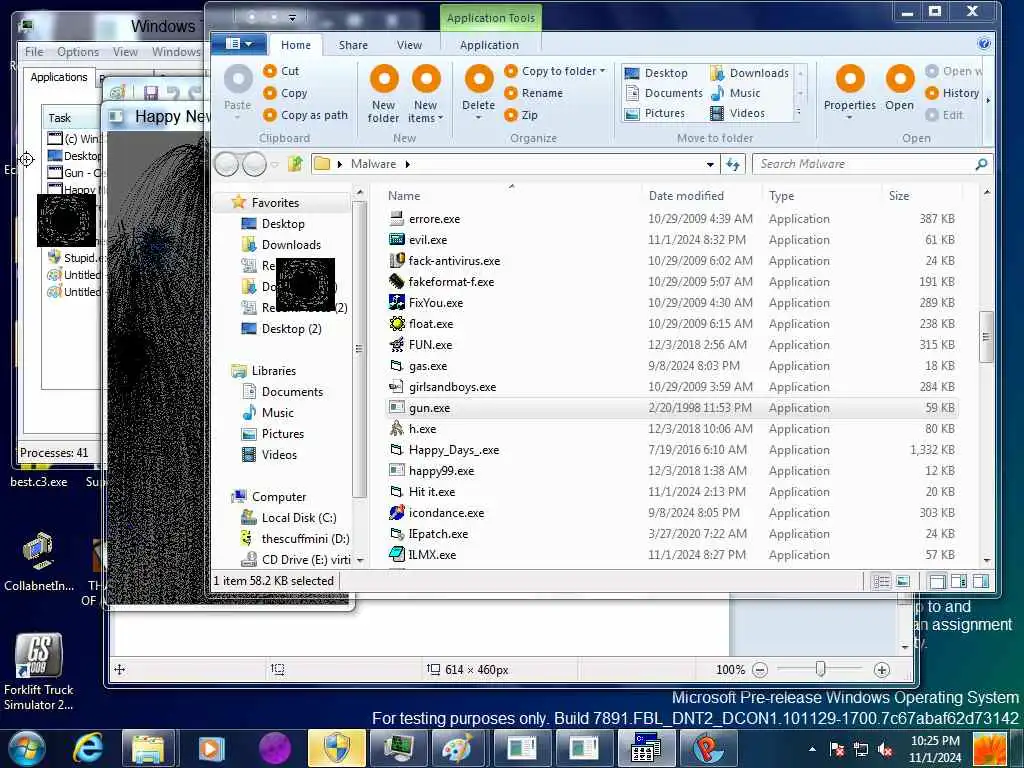Adjust the Paint zoom slider handle
Screen dimensions: 1024x768
pyautogui.click(x=821, y=669)
